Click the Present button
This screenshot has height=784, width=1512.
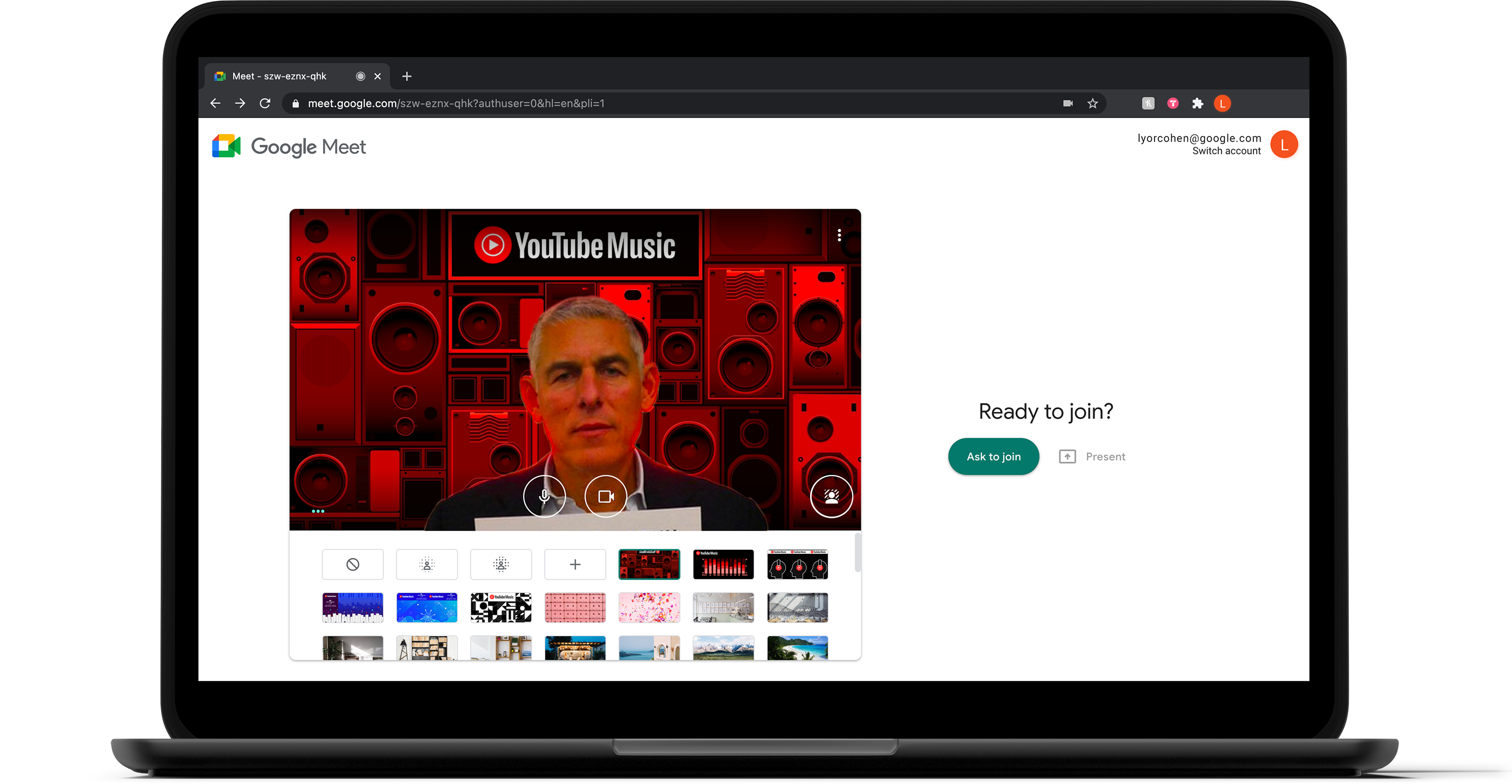[1092, 457]
